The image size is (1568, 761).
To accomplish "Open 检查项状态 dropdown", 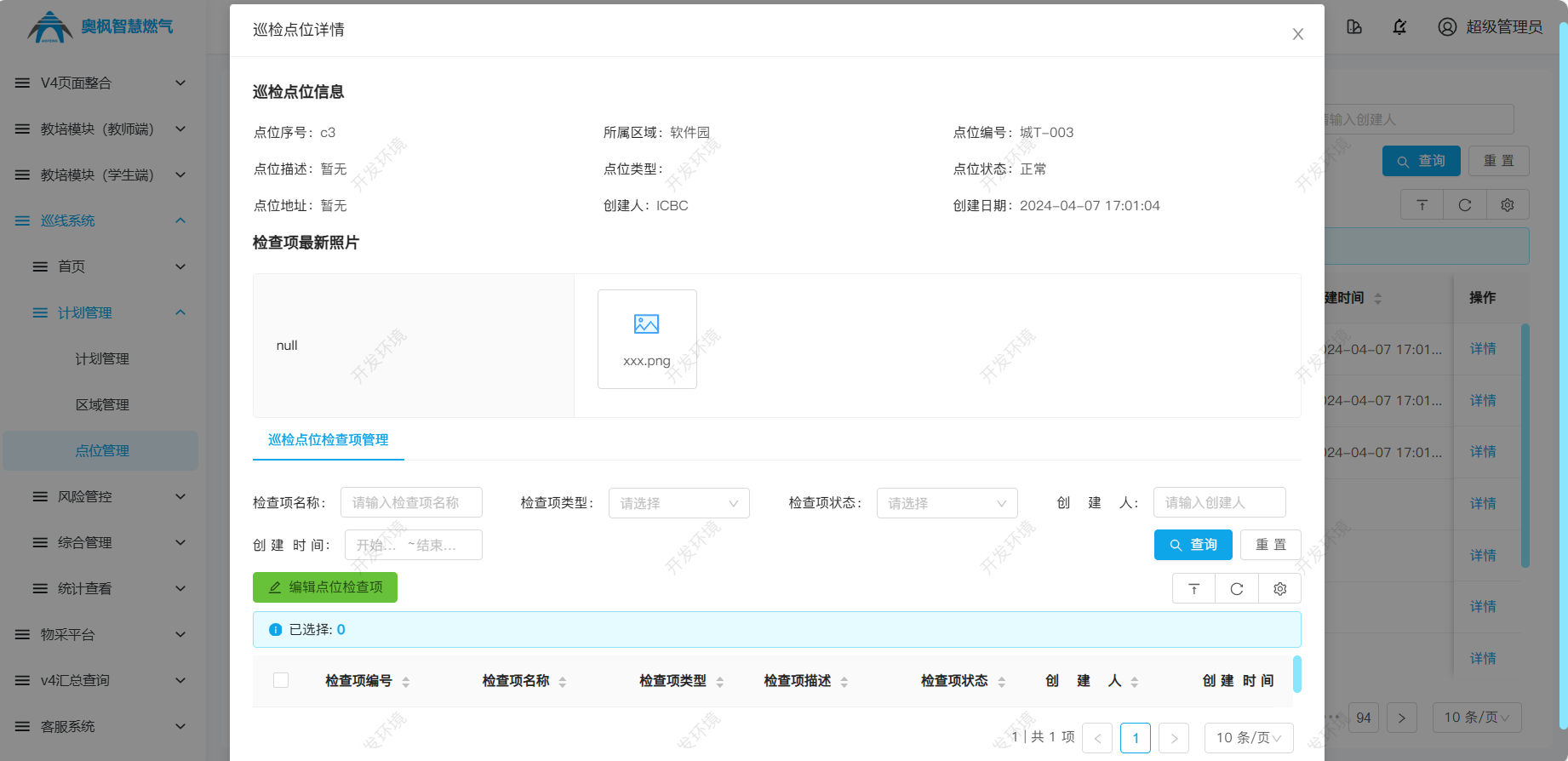I will 947,503.
